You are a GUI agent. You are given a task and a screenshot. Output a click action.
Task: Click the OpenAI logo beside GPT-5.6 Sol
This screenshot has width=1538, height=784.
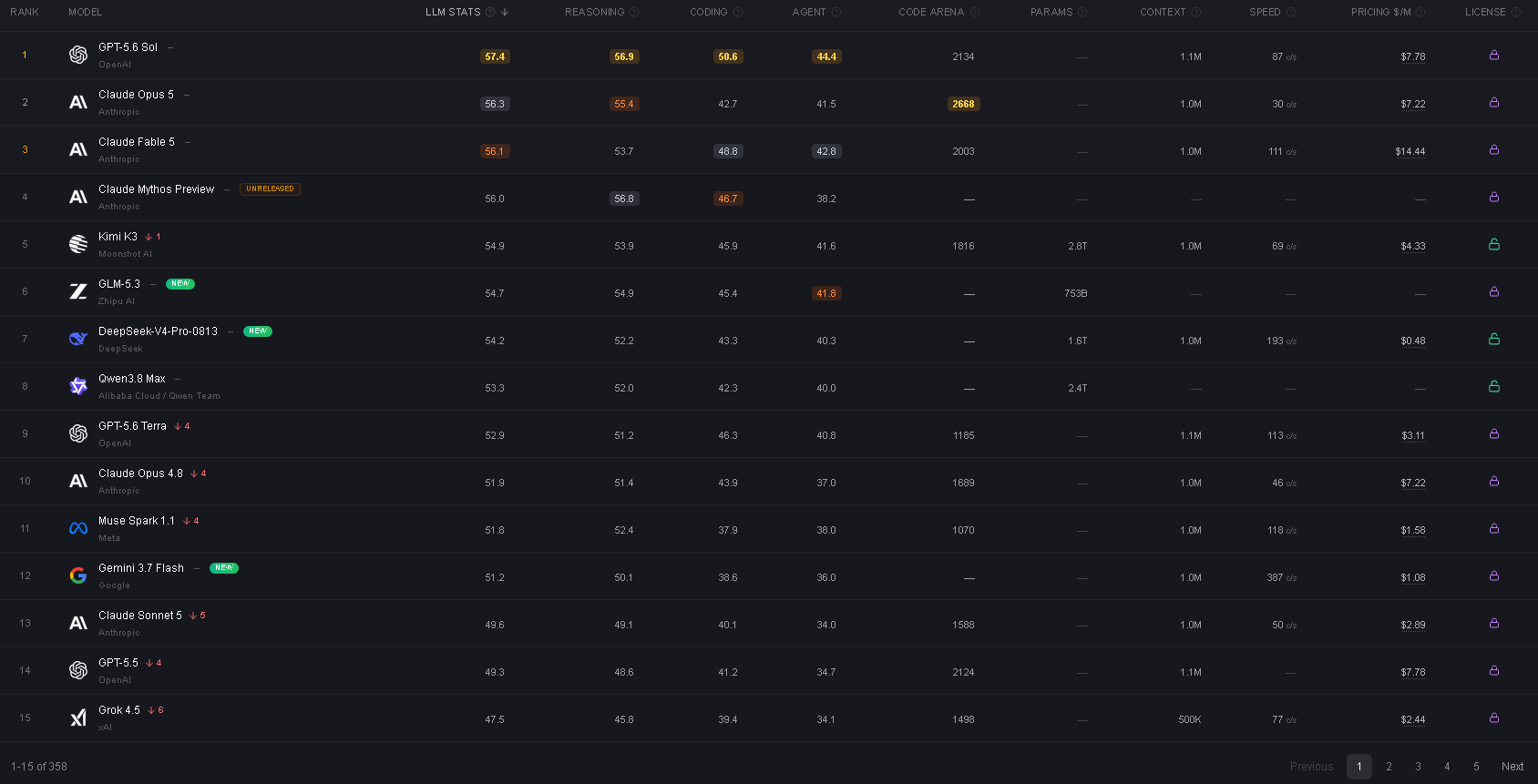click(x=78, y=55)
